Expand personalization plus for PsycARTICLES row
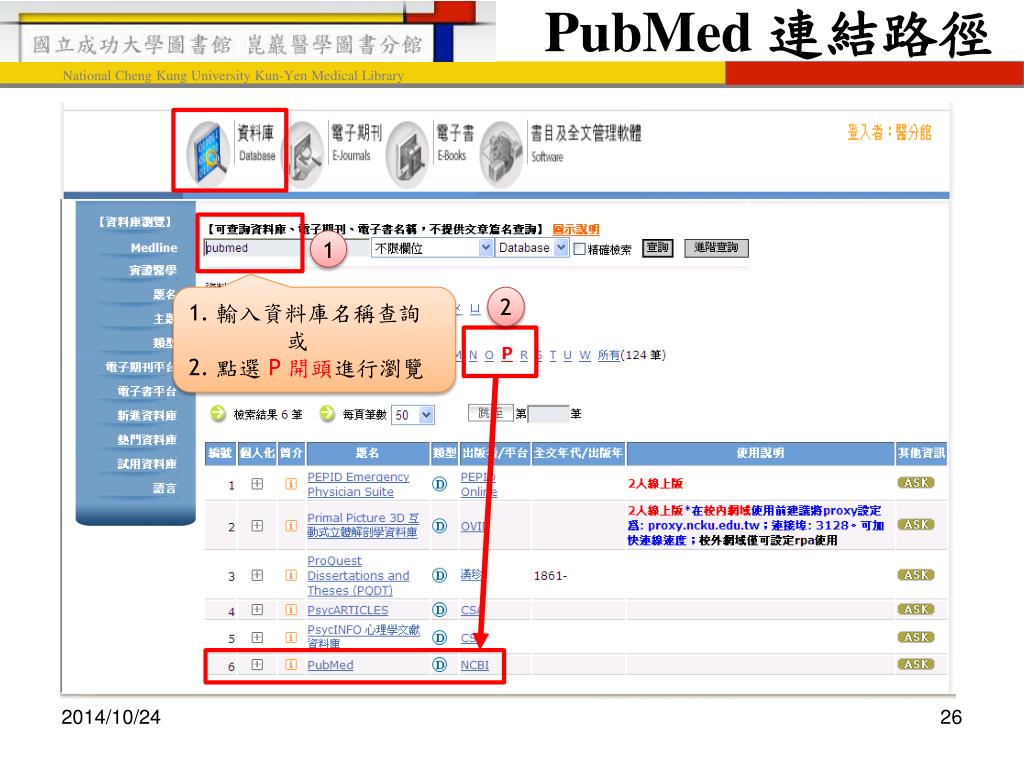Image resolution: width=1024 pixels, height=768 pixels. pos(257,610)
